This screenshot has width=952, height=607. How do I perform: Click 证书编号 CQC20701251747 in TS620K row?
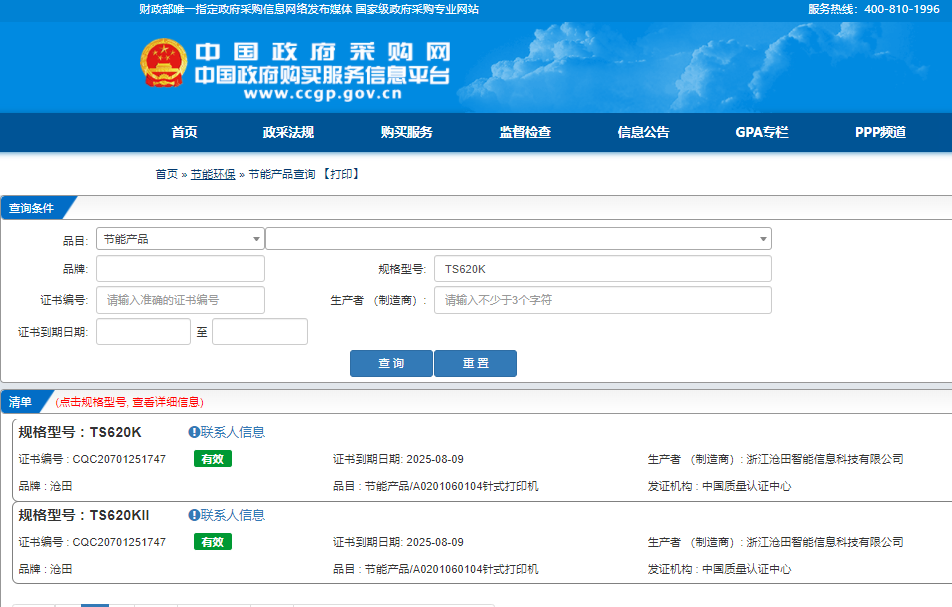click(x=92, y=459)
